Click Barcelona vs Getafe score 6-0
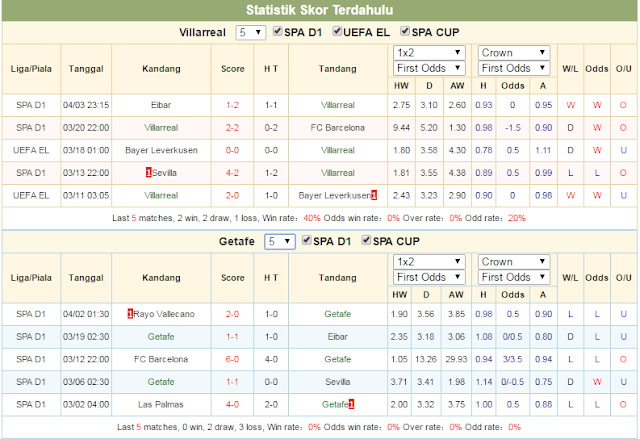The width and height of the screenshot is (640, 439). point(232,359)
